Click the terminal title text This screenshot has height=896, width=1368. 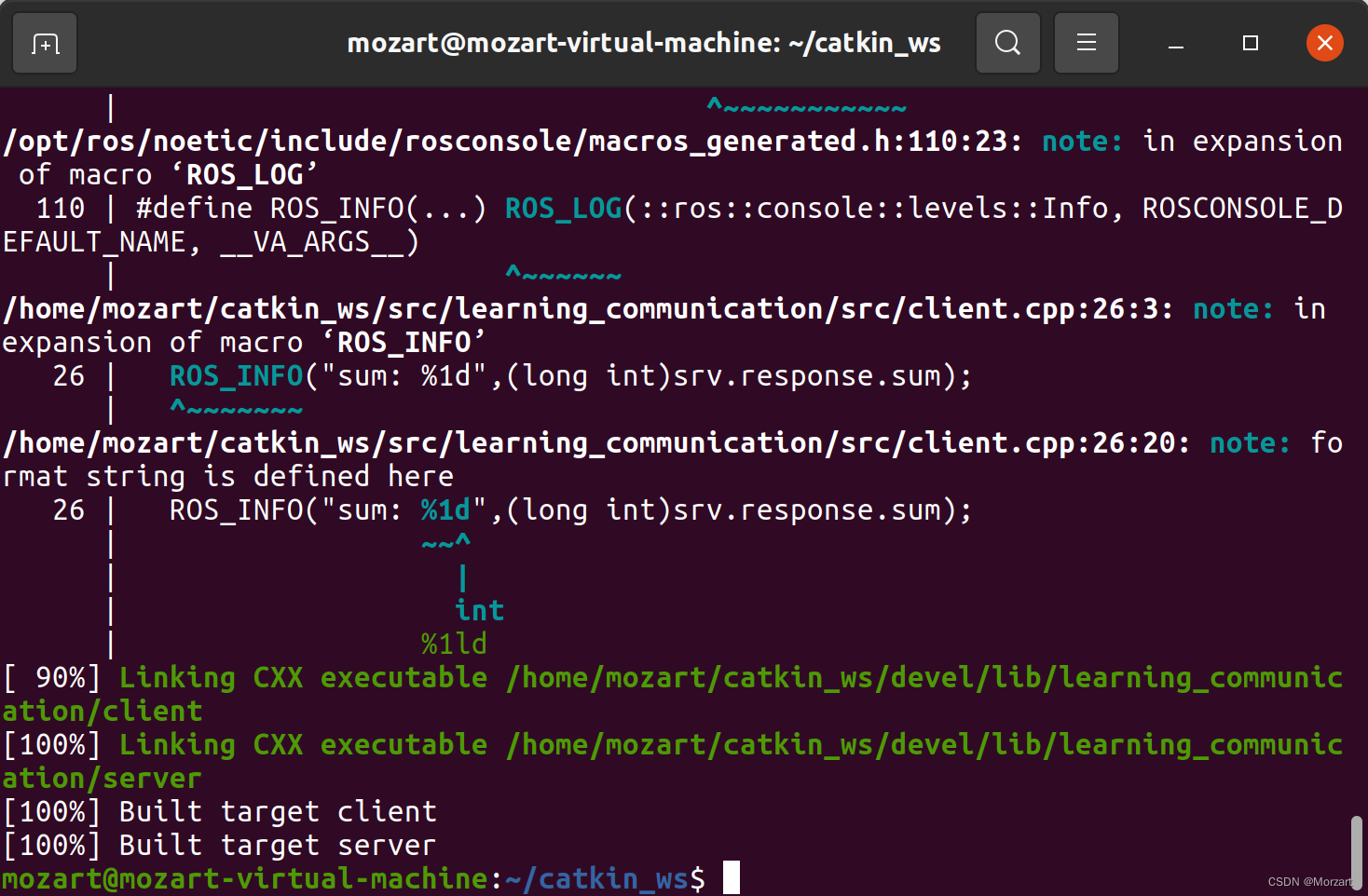pyautogui.click(x=644, y=43)
